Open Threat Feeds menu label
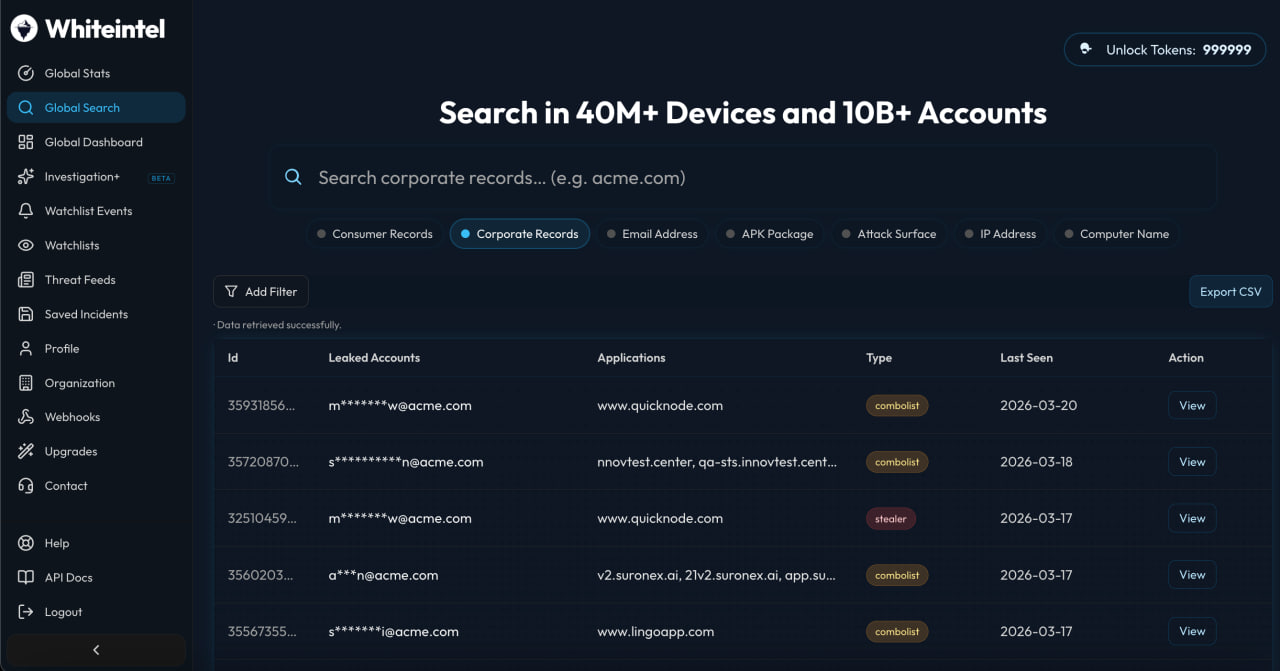Screen dimensions: 1280x671 tap(80, 280)
